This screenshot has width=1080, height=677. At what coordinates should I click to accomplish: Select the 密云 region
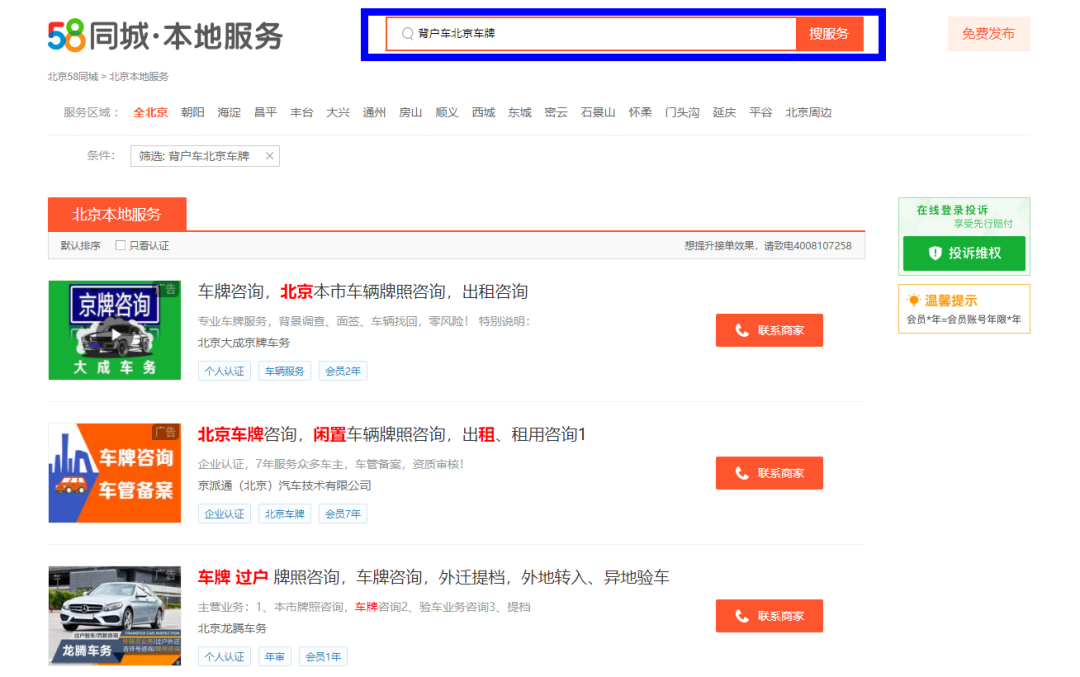point(556,112)
